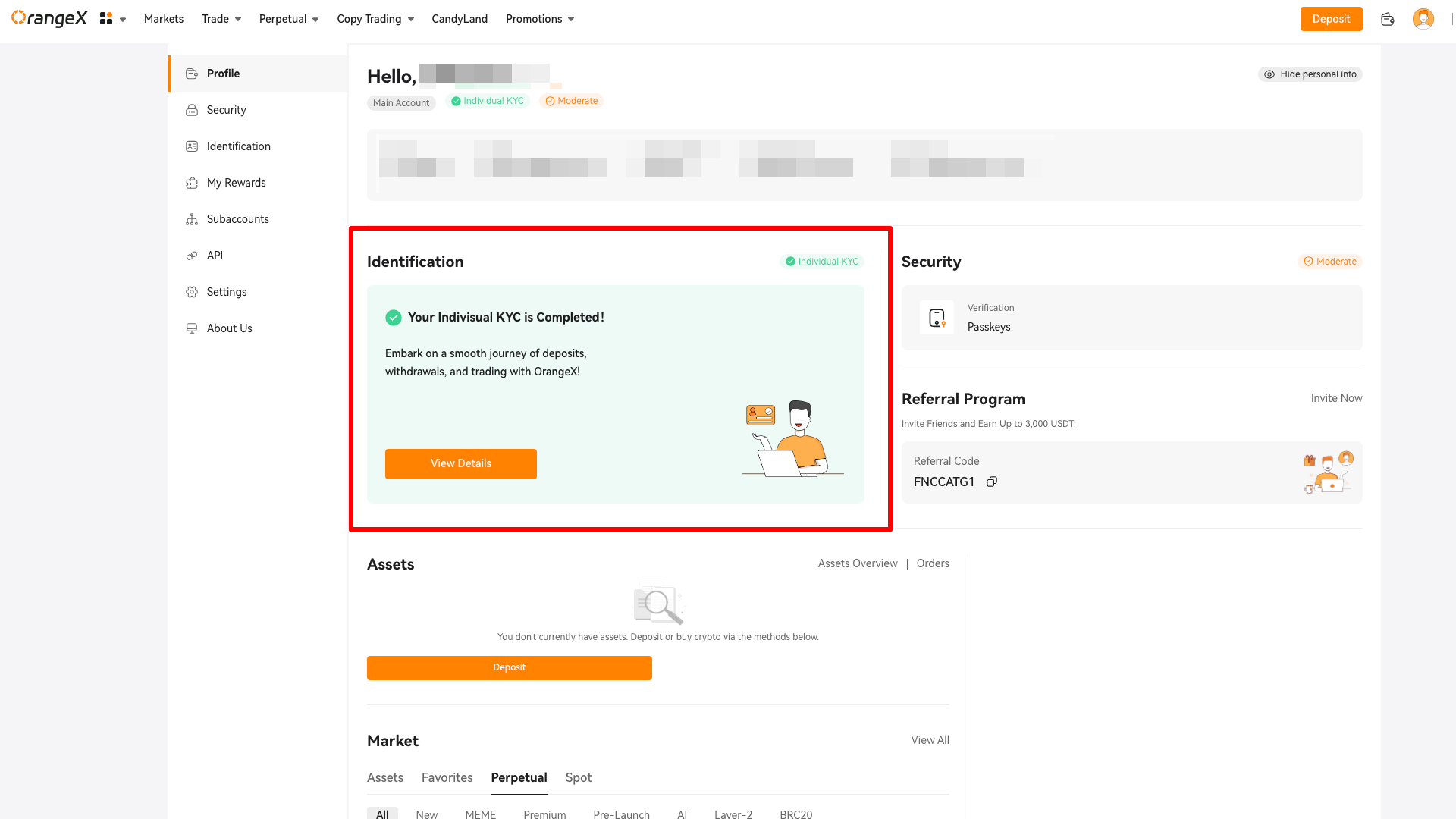
Task: Switch to the Favorites market tab
Action: click(x=447, y=777)
